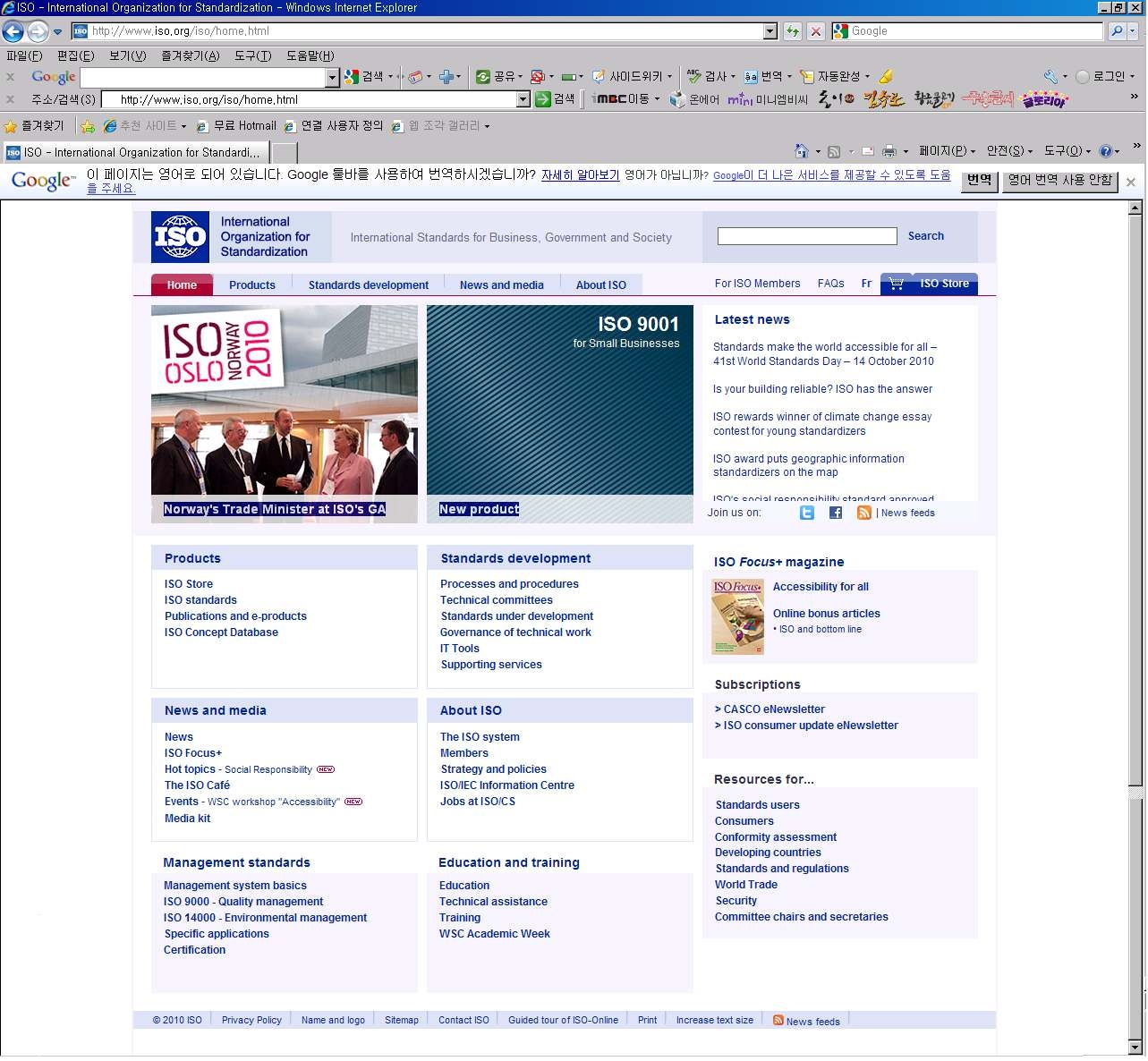Open the address bar dropdown arrow
Screen dimensions: 1148x1061
click(x=770, y=31)
